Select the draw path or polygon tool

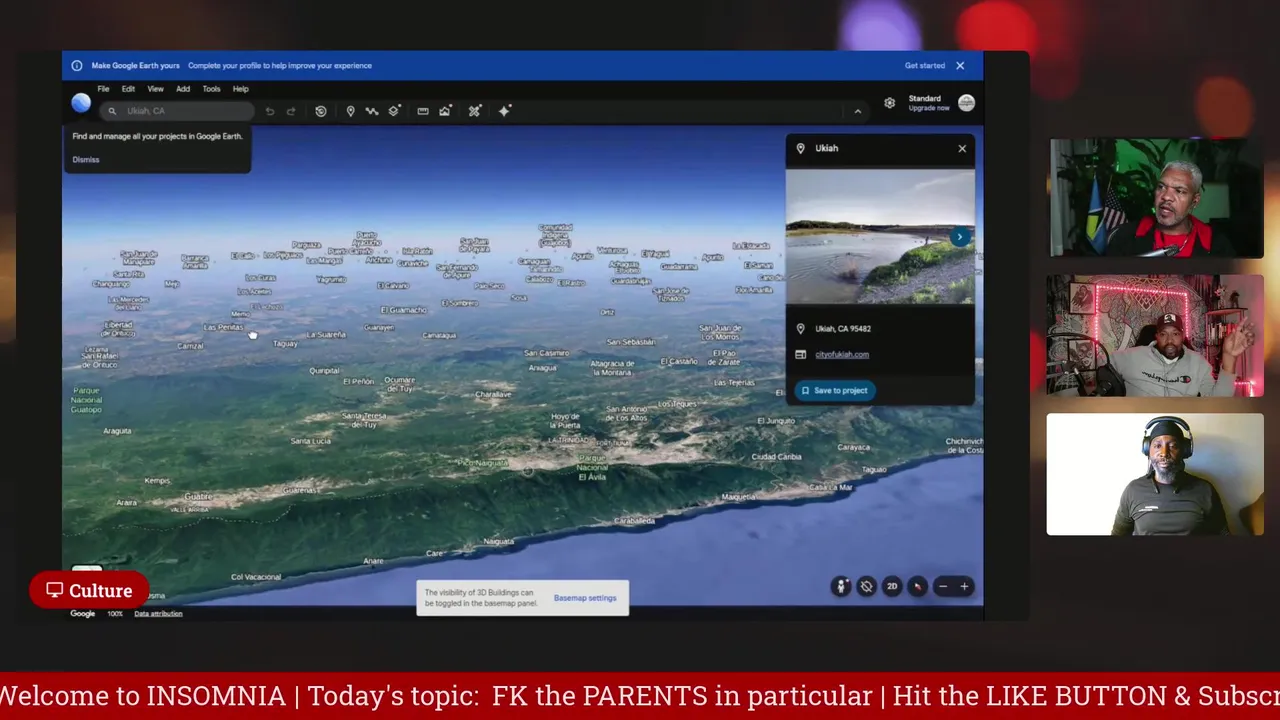[x=372, y=111]
